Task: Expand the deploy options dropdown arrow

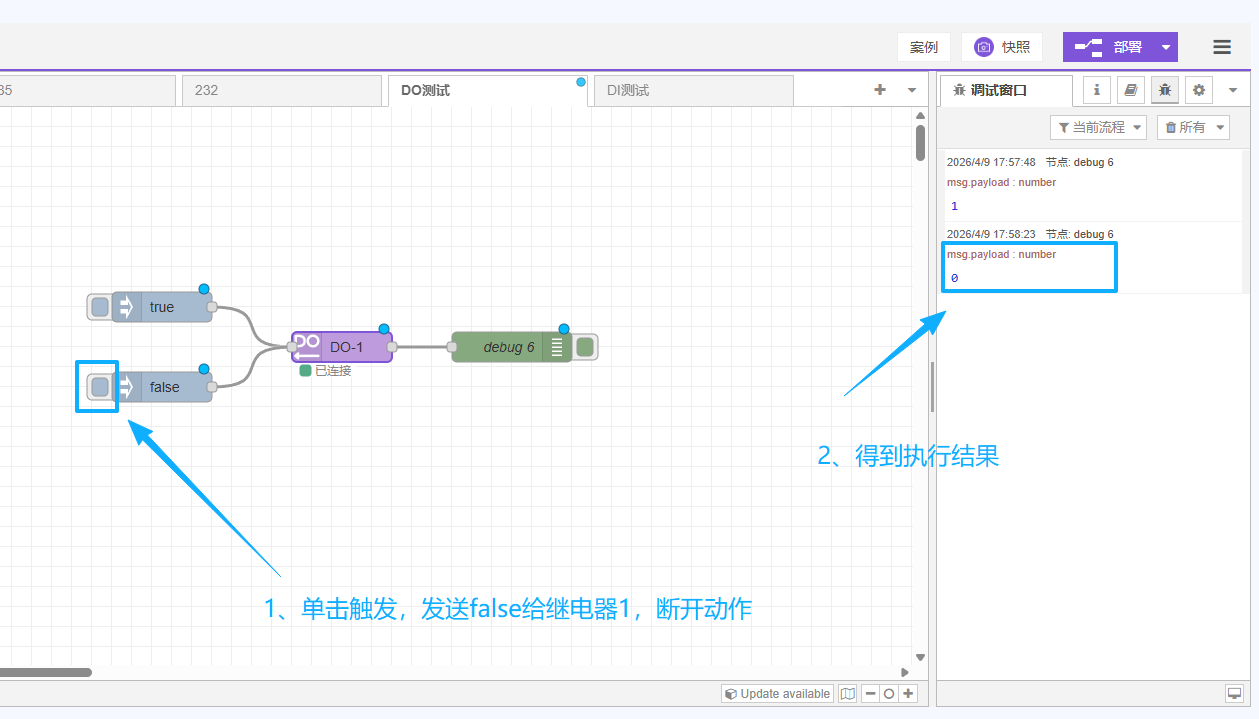Action: pos(1165,47)
